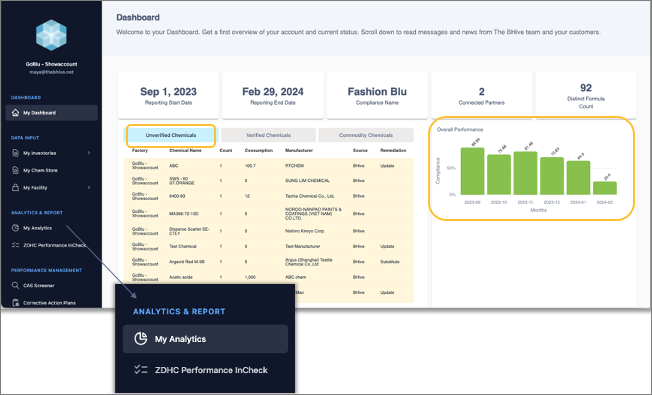Open CAS Screener menu item
The width and height of the screenshot is (652, 395).
click(x=39, y=285)
